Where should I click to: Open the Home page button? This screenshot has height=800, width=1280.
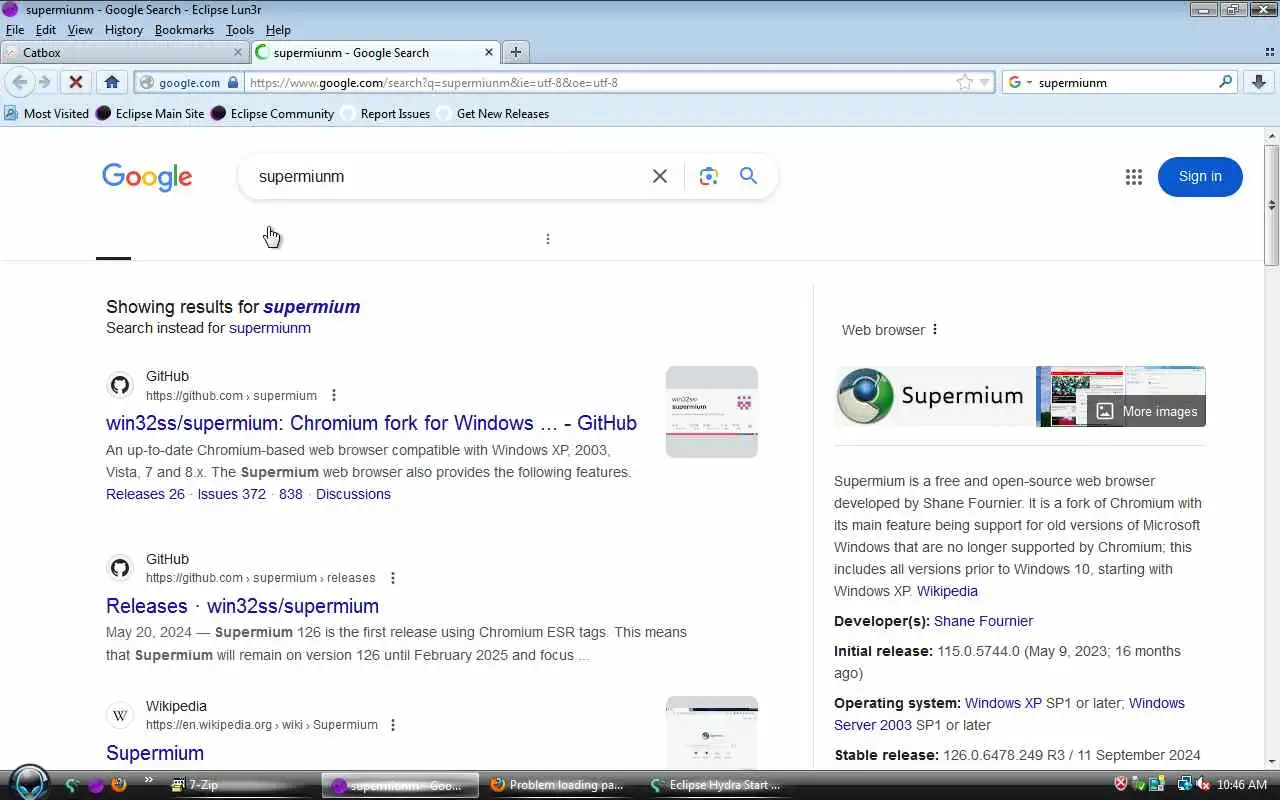tap(112, 82)
